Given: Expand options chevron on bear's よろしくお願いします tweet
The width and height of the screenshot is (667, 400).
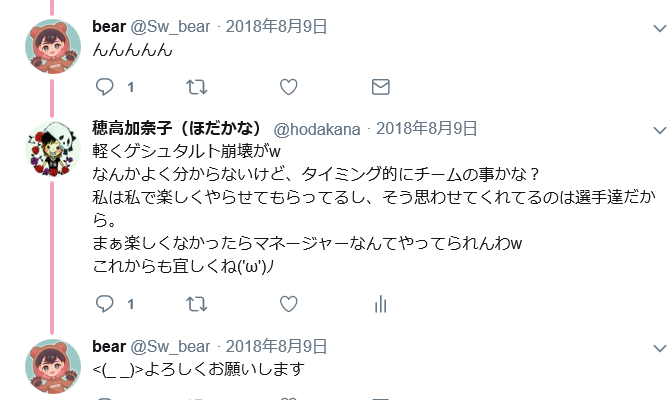Looking at the screenshot, I should 660,348.
